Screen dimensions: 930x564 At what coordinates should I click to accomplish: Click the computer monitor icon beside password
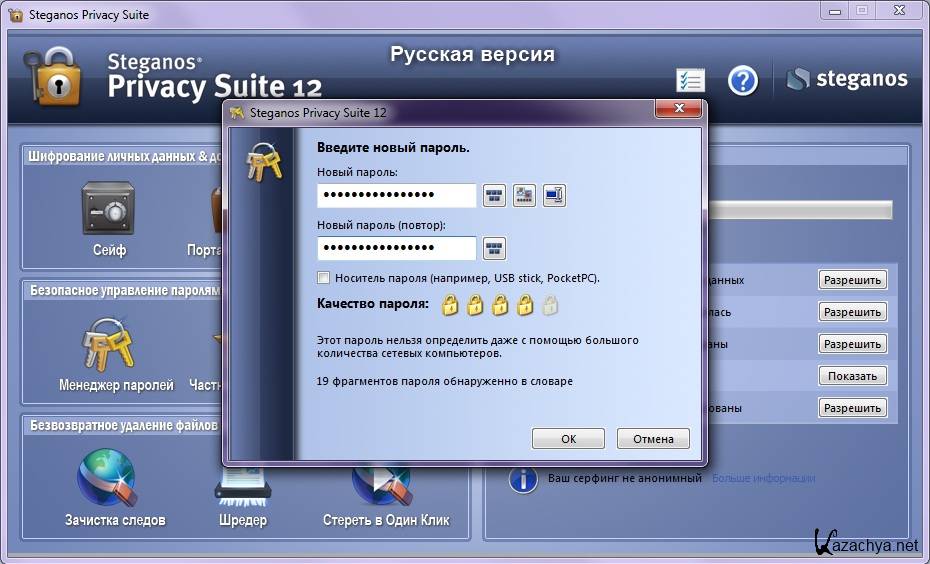pyautogui.click(x=554, y=196)
